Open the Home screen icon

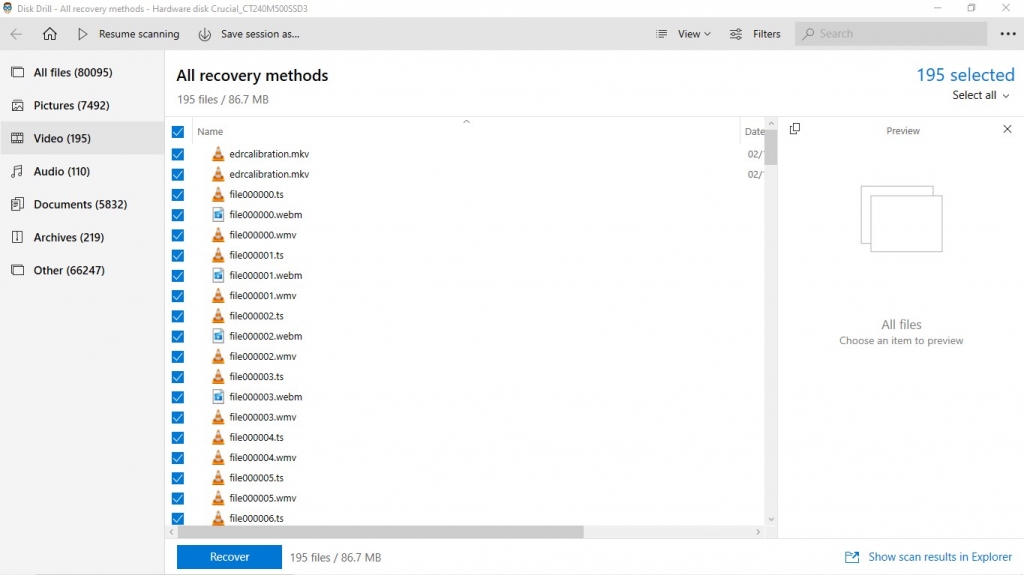[50, 34]
